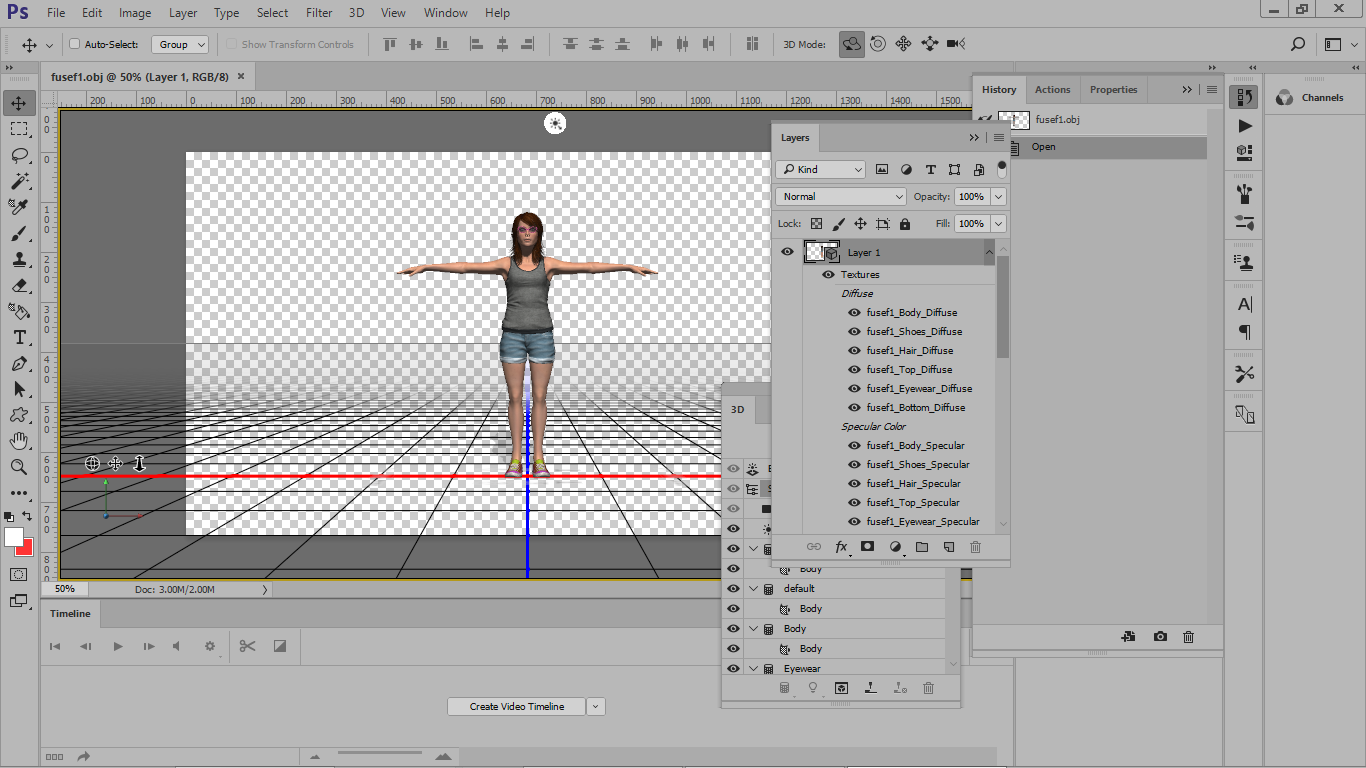This screenshot has width=1366, height=768.
Task: Select the Paint Bucket tool
Action: (19, 311)
